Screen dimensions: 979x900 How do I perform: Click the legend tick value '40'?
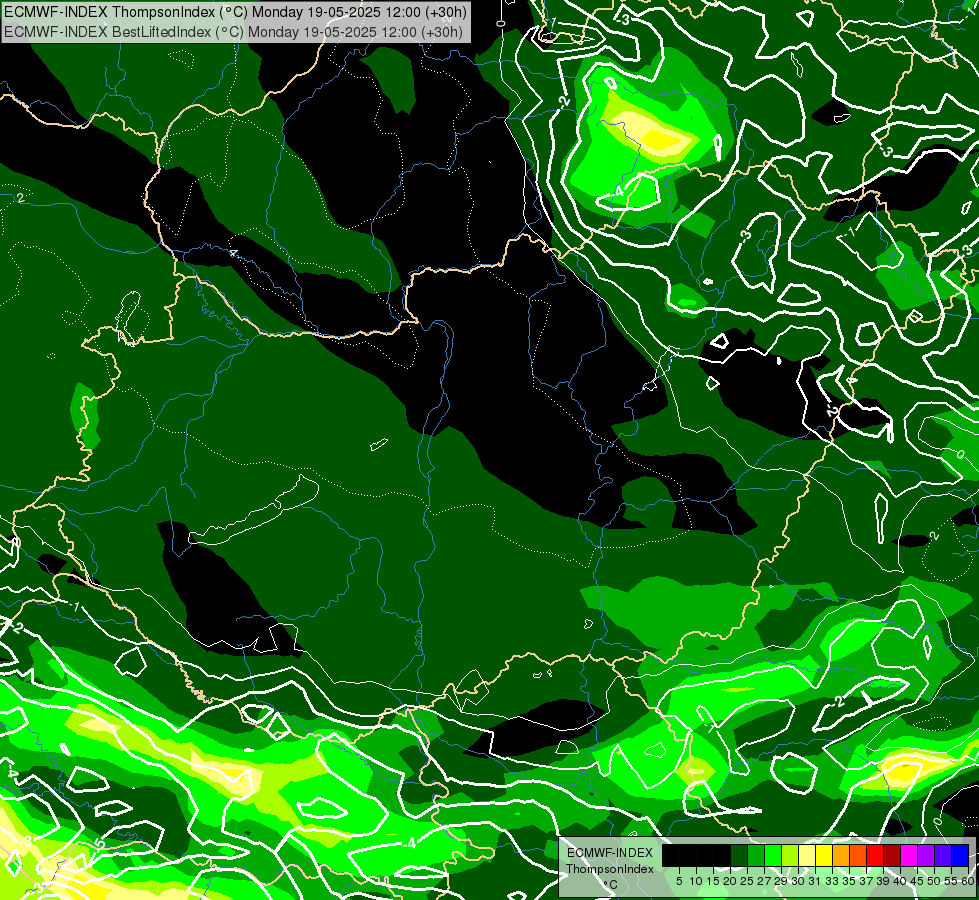click(899, 881)
